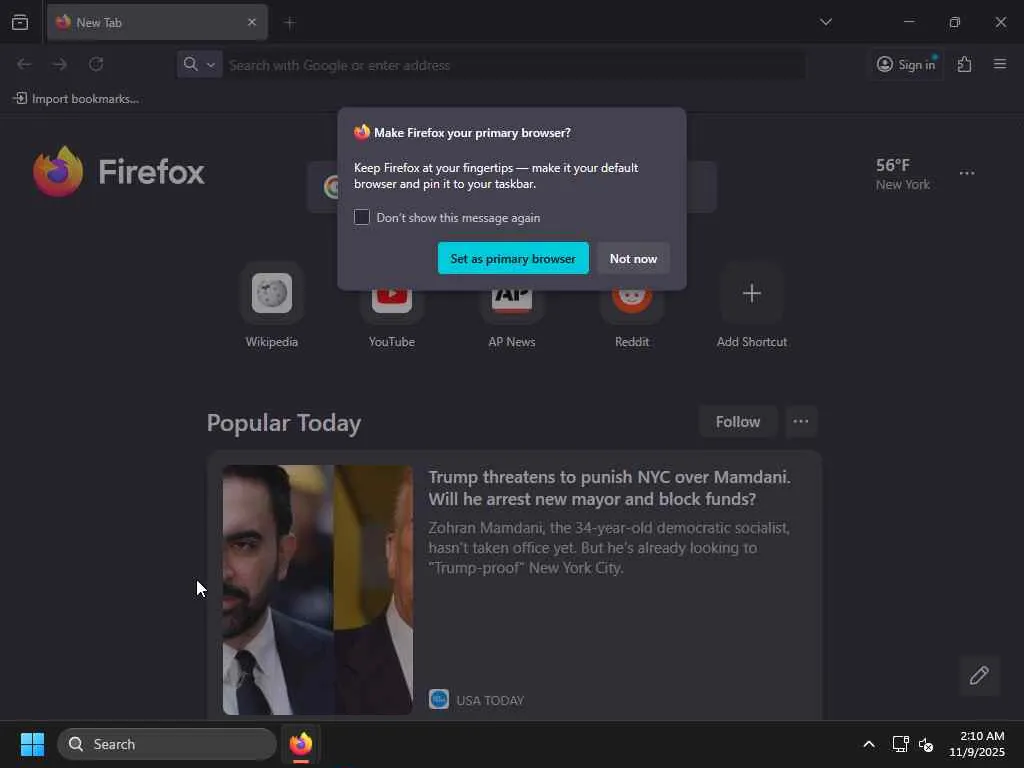Check Don't show this message again
Image resolution: width=1024 pixels, height=768 pixels.
pos(362,217)
